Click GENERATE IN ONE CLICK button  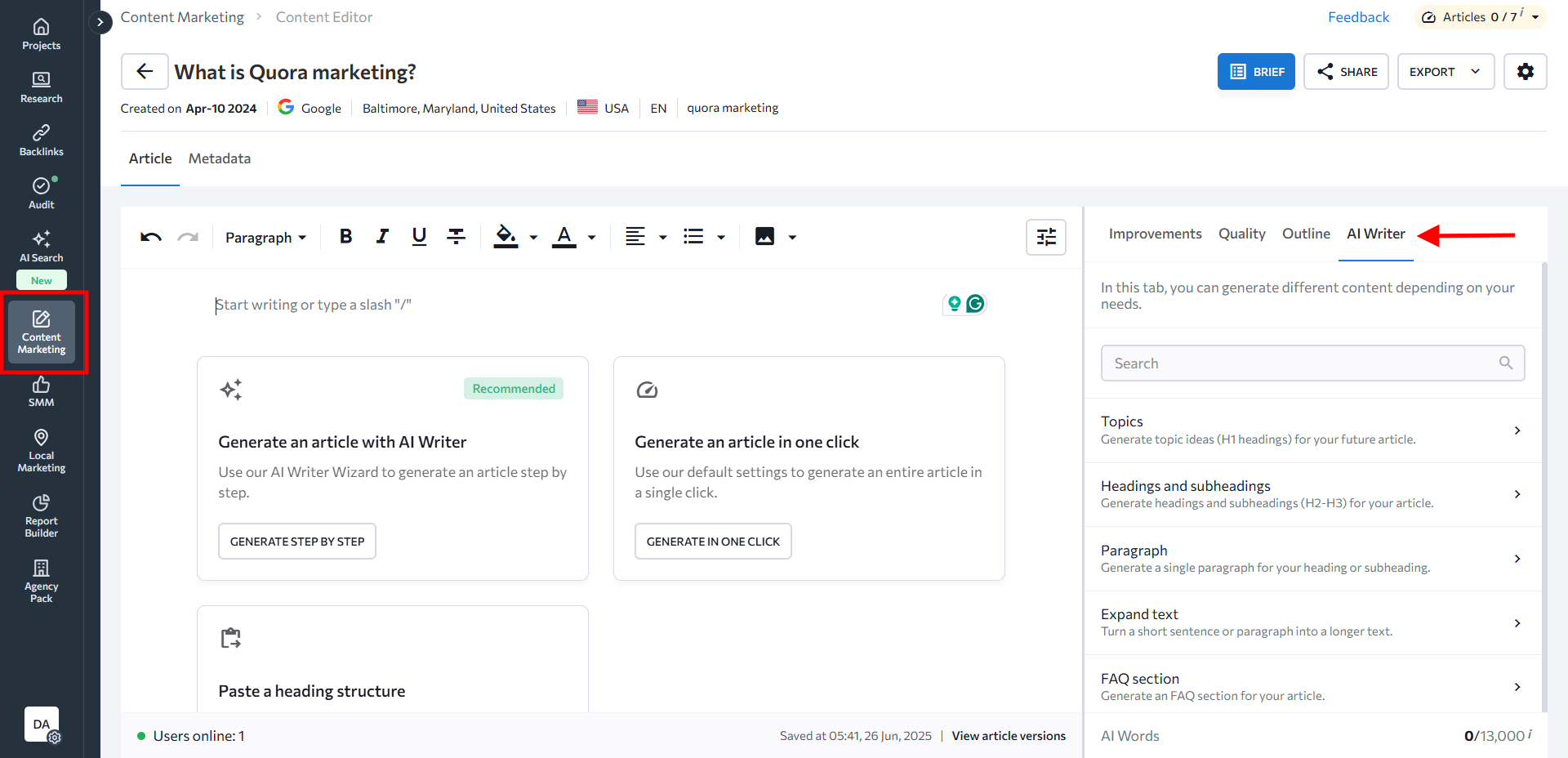713,542
